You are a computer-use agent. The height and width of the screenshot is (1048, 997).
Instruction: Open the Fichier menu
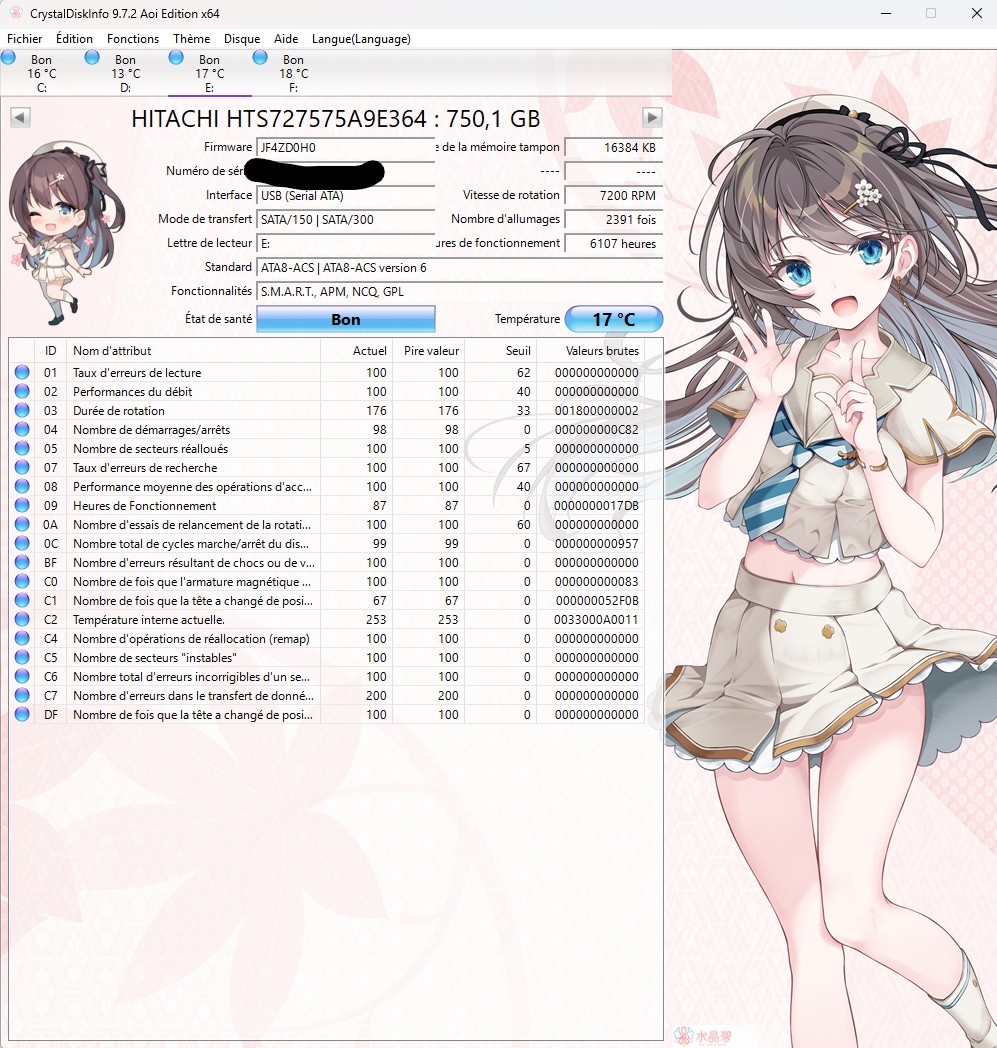[x=25, y=39]
